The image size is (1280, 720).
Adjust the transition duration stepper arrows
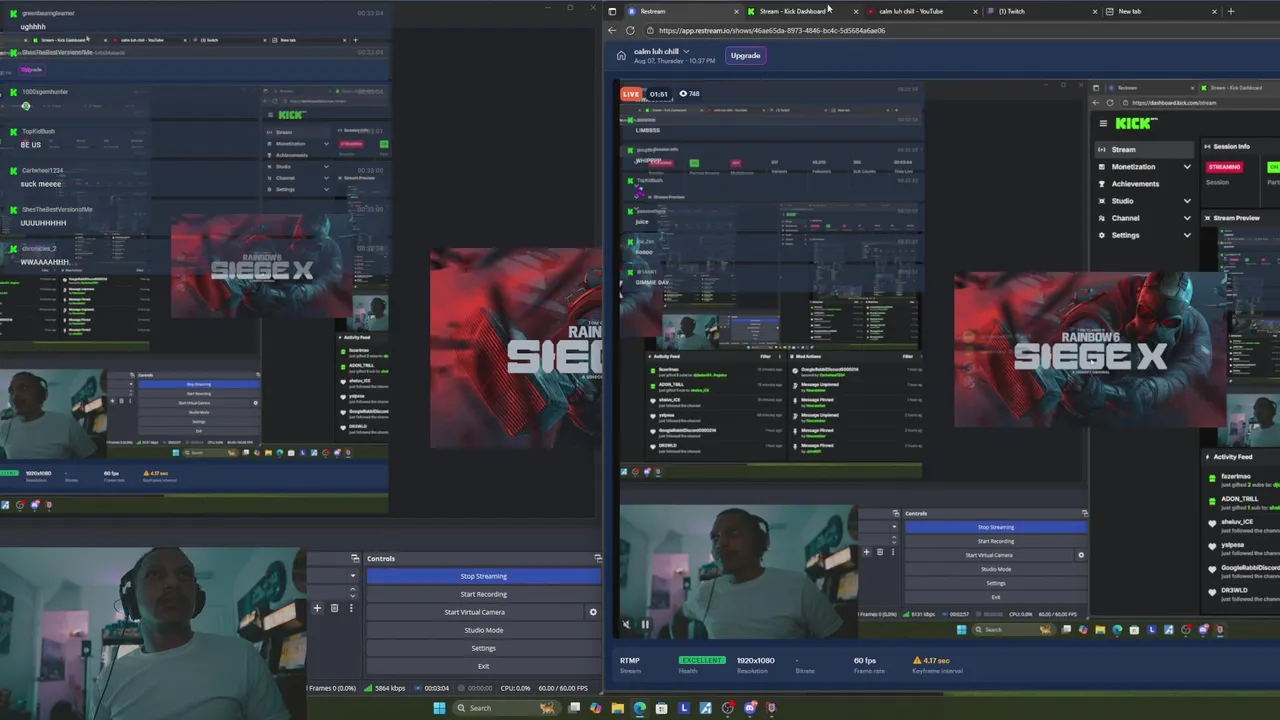(x=353, y=592)
